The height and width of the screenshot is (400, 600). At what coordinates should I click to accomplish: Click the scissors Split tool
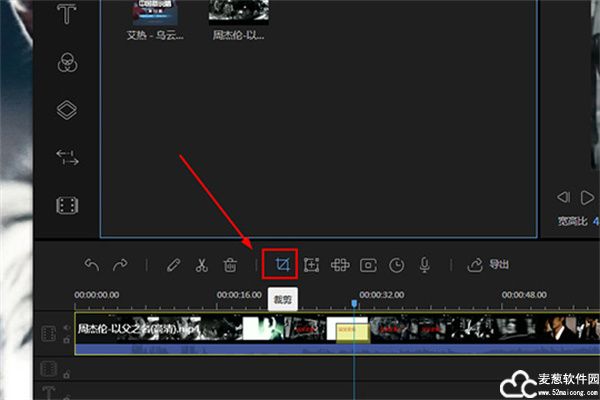[x=201, y=265]
